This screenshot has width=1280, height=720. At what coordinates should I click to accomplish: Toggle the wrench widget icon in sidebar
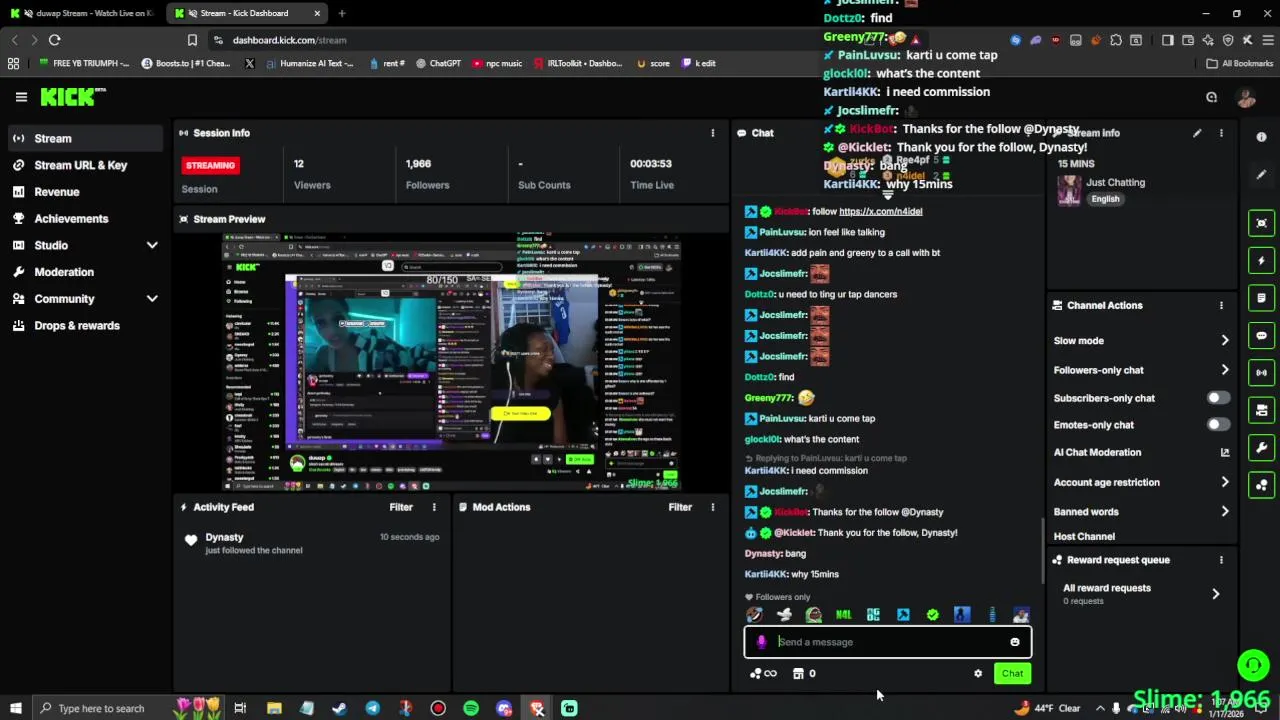1262,448
